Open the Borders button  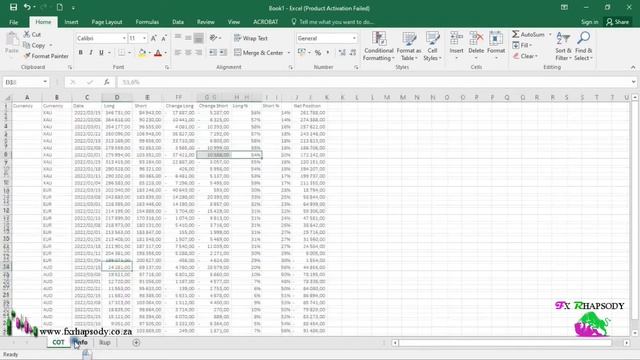[122, 53]
